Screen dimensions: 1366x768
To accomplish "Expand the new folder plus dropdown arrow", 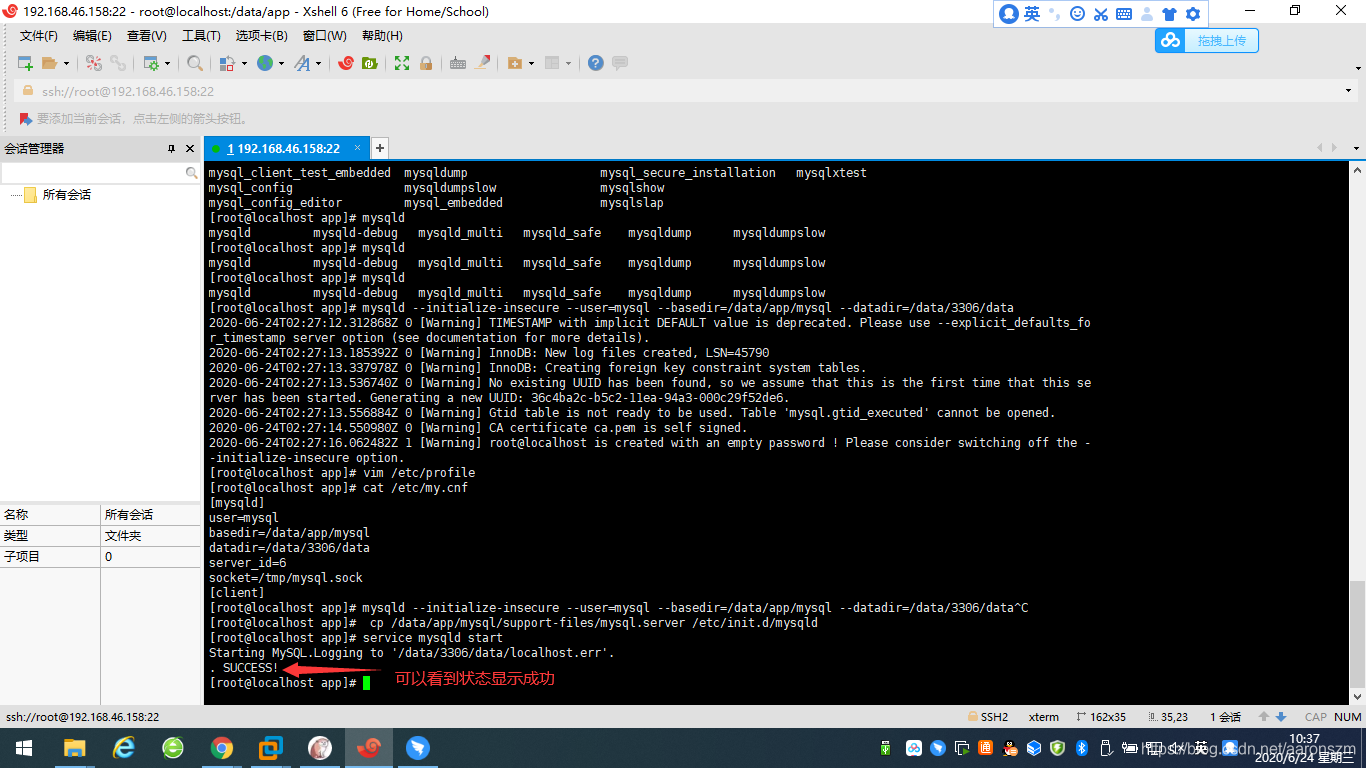I will 532,63.
